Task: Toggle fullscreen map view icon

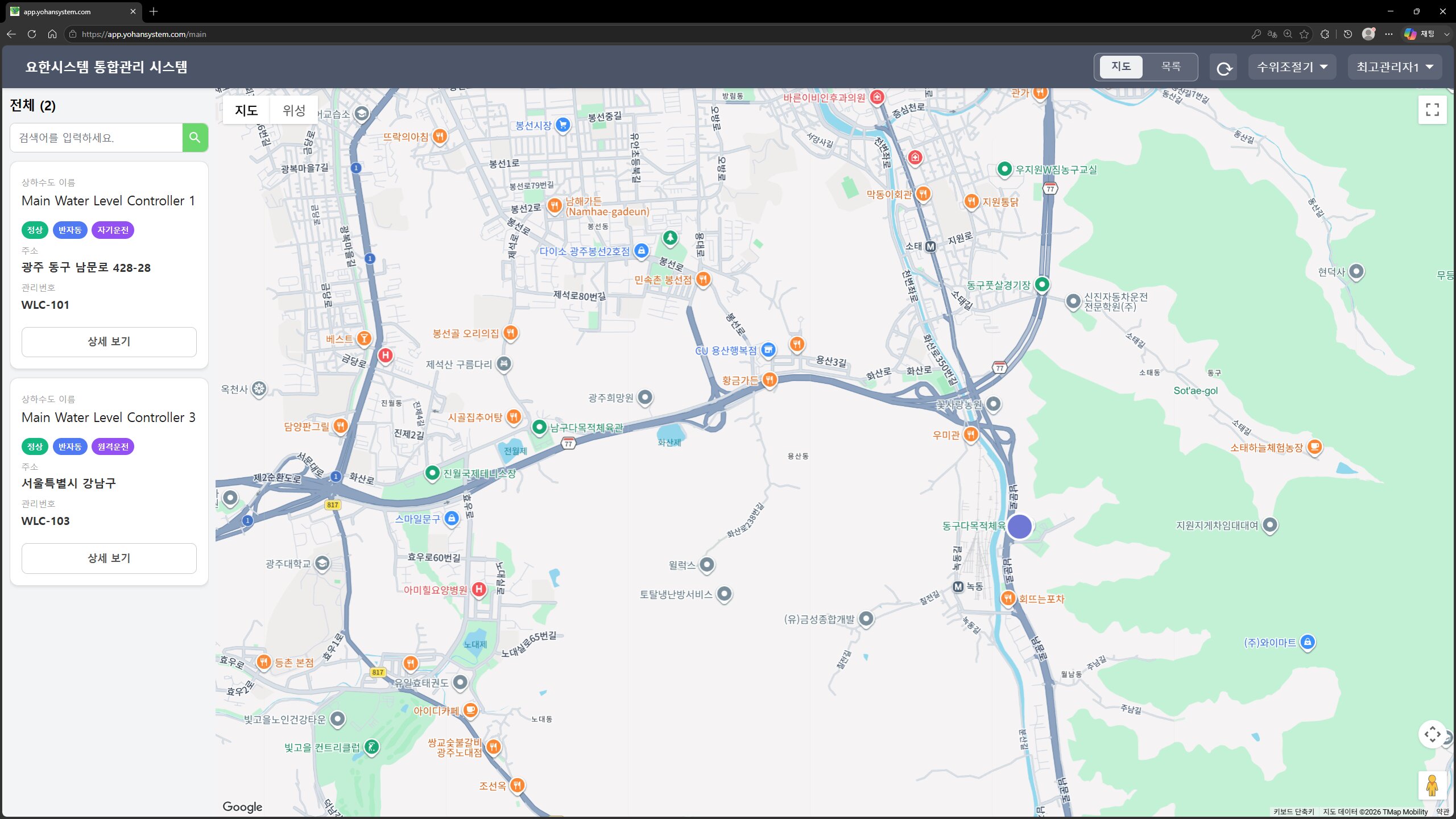Action: tap(1432, 110)
